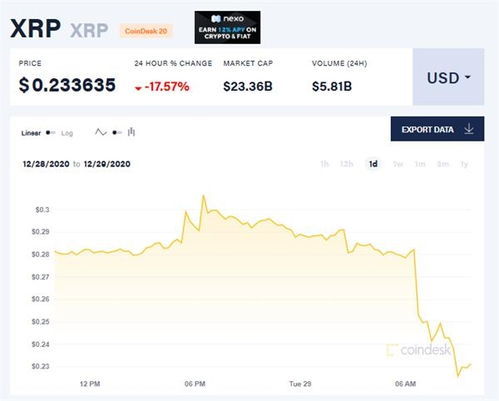Select the 12h time range tab
The width and height of the screenshot is (499, 401).
click(346, 164)
